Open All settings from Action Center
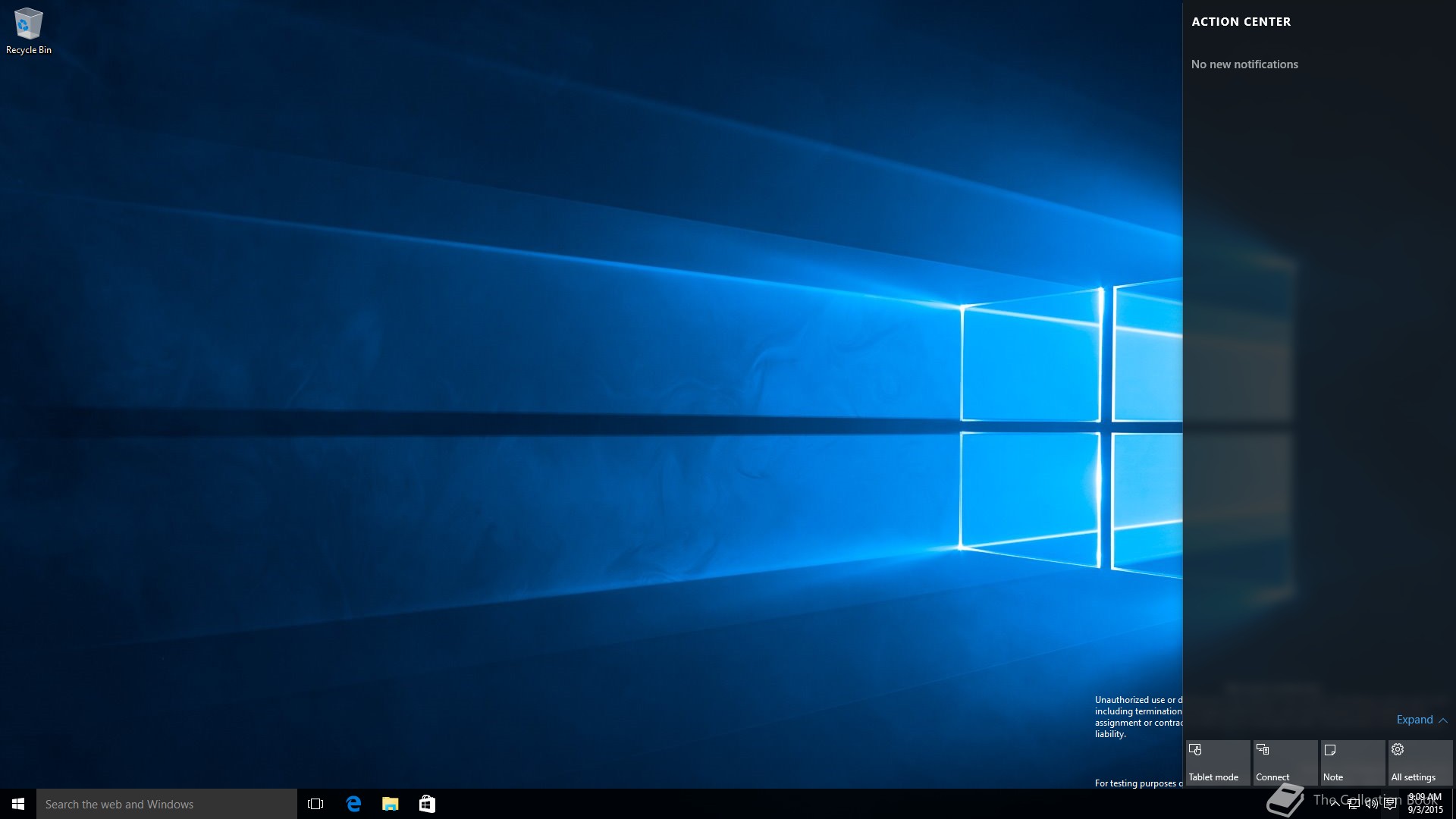 1420,763
